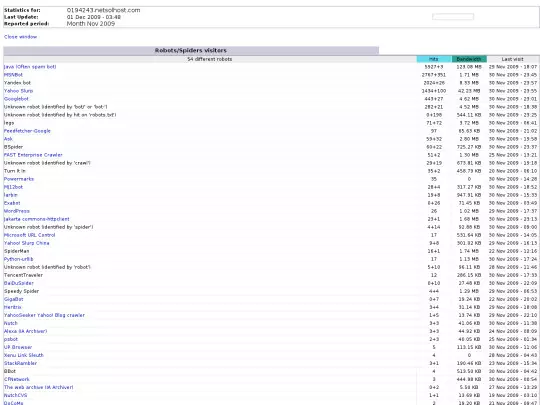This screenshot has height=405, width=540.
Task: Select the Speedy Spider row name
Action: [x=21, y=291]
